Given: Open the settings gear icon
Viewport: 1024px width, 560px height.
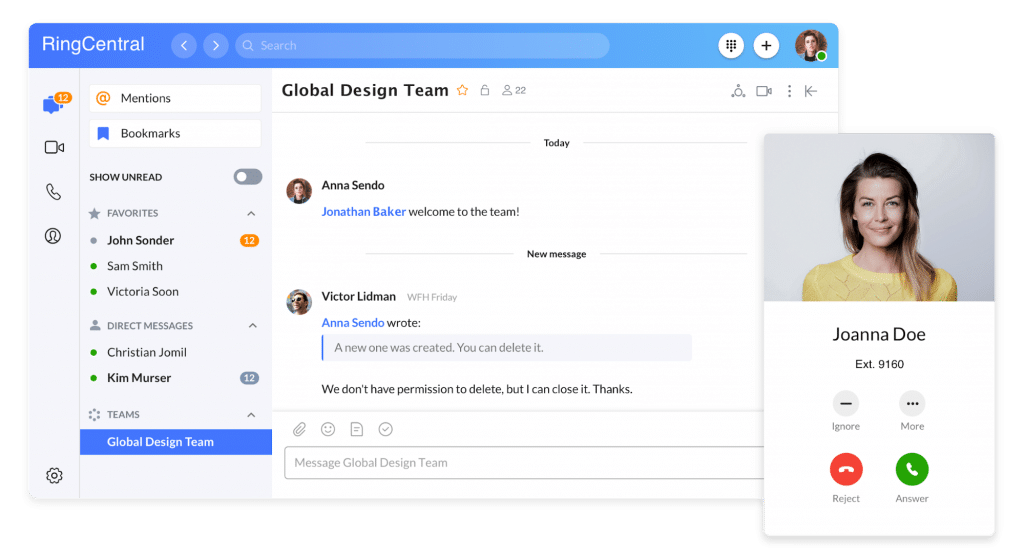Looking at the screenshot, I should tap(54, 476).
